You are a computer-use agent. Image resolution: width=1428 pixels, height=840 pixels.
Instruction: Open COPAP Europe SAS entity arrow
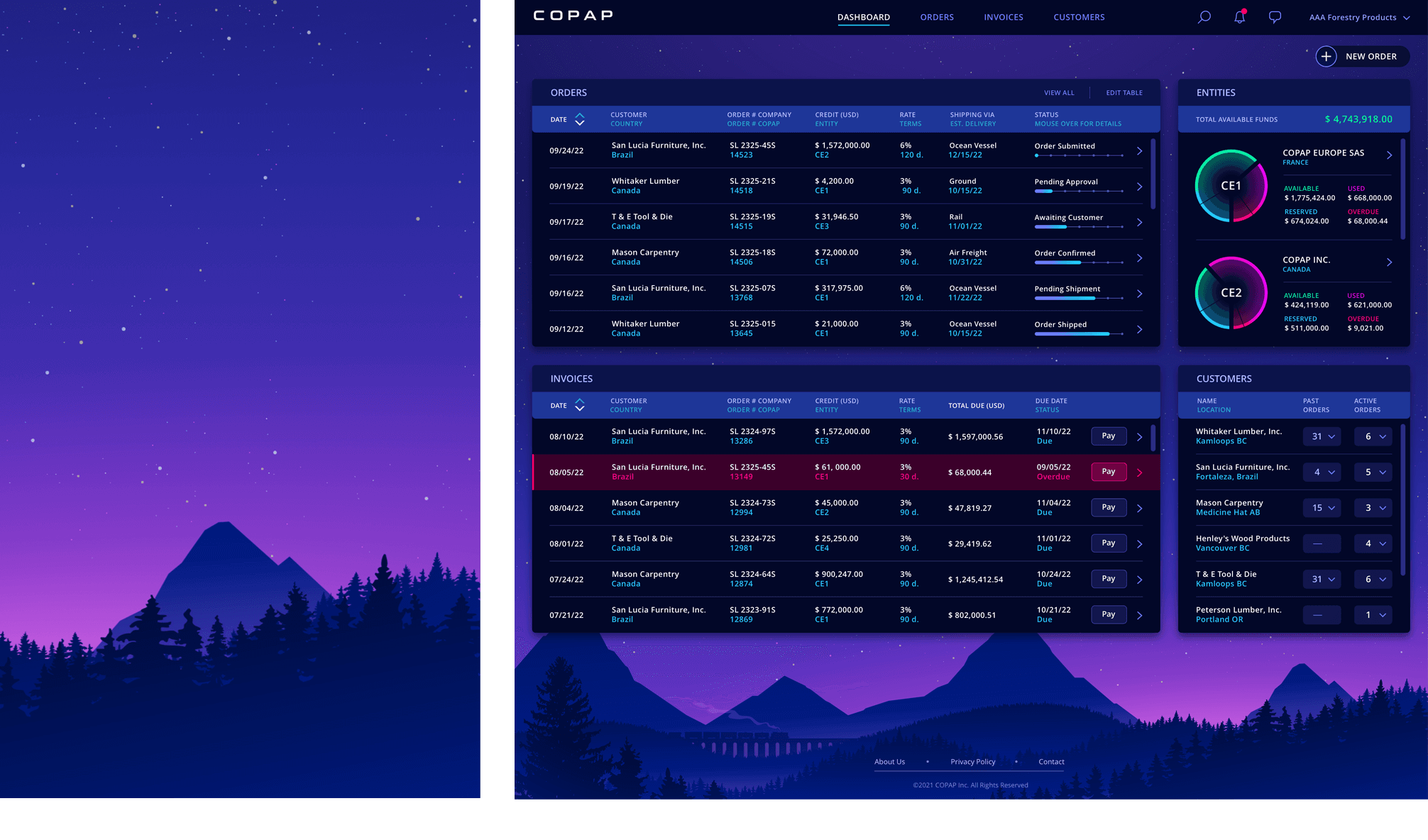point(1389,155)
